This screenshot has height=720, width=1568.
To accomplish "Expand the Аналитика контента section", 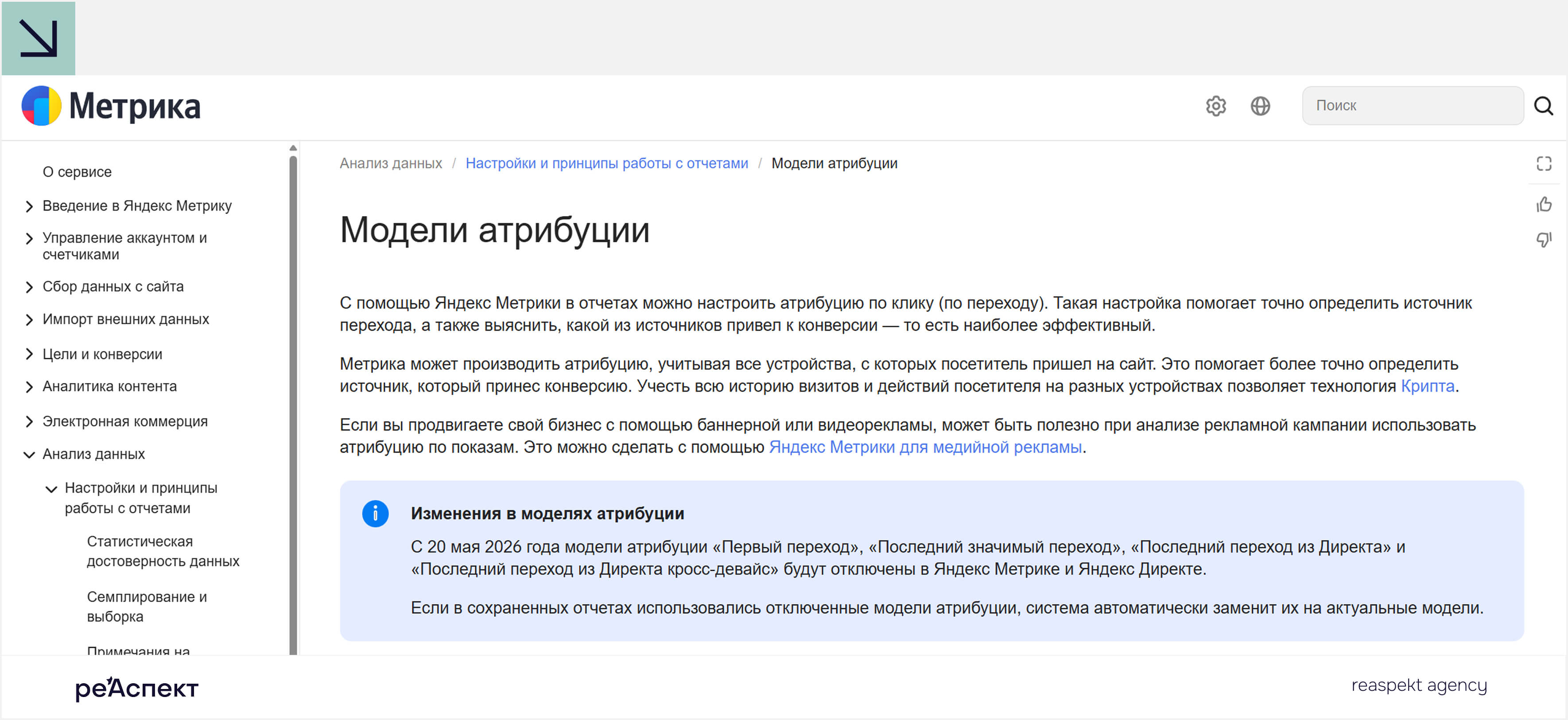I will tap(29, 387).
